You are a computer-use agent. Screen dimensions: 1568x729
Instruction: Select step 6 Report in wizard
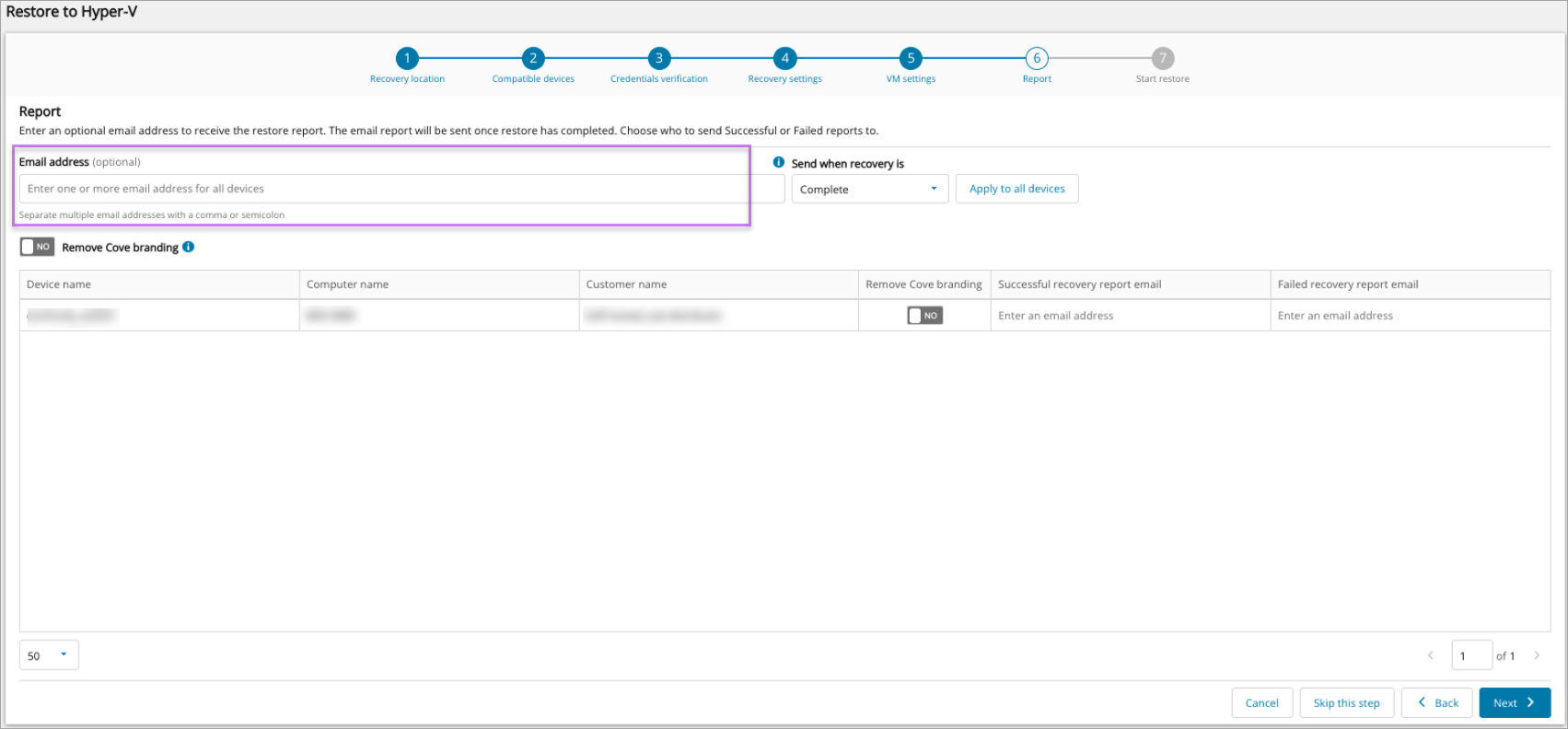point(1037,58)
